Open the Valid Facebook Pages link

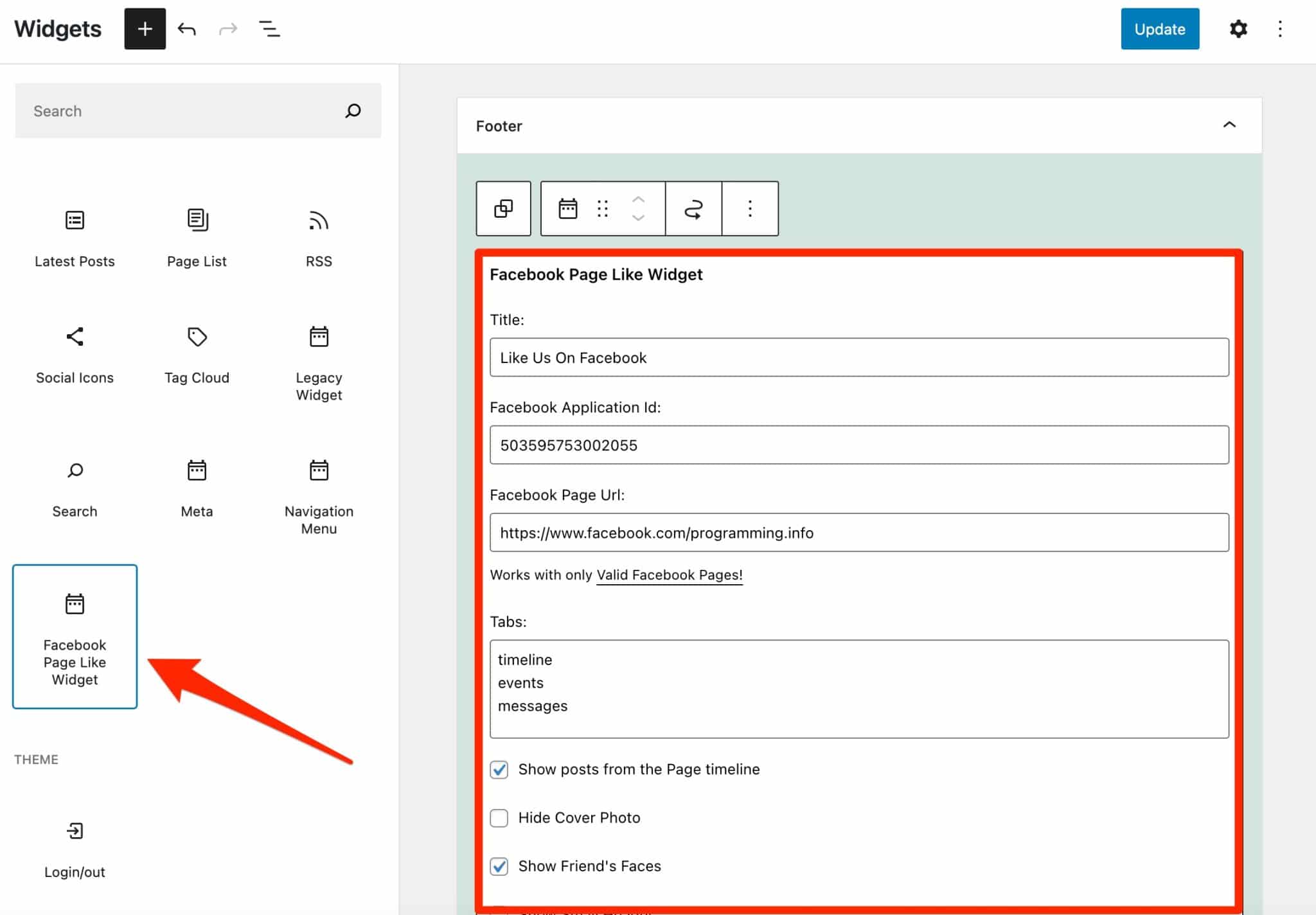tap(669, 575)
